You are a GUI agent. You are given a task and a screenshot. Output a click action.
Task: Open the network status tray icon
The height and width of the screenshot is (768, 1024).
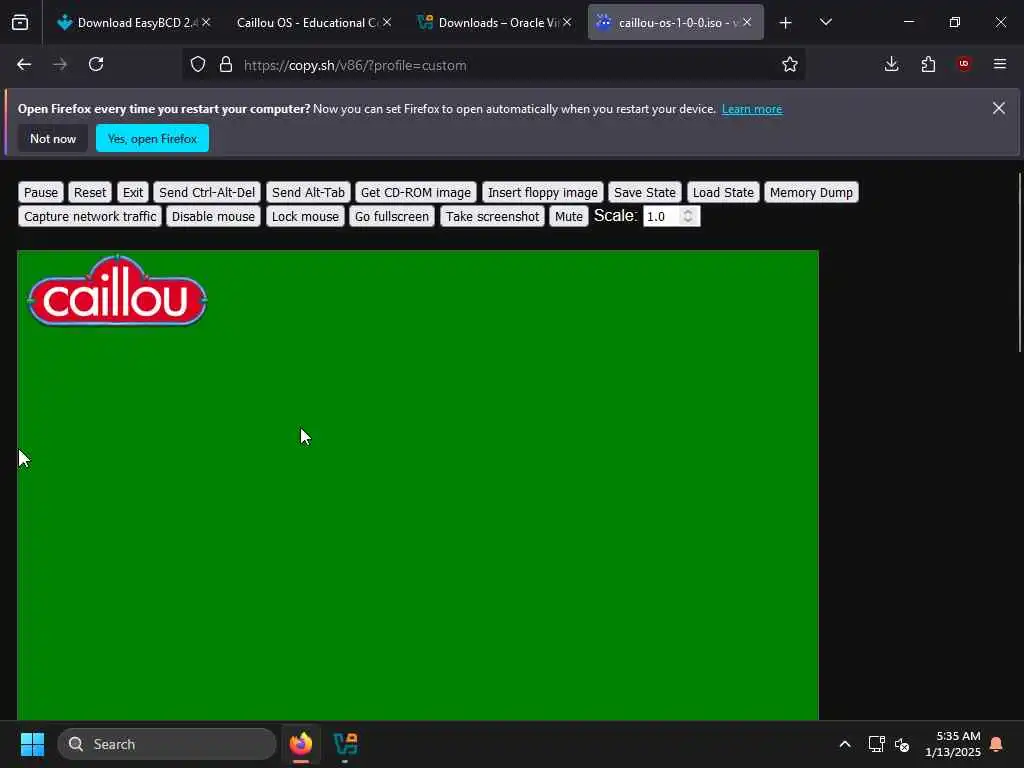coord(876,744)
